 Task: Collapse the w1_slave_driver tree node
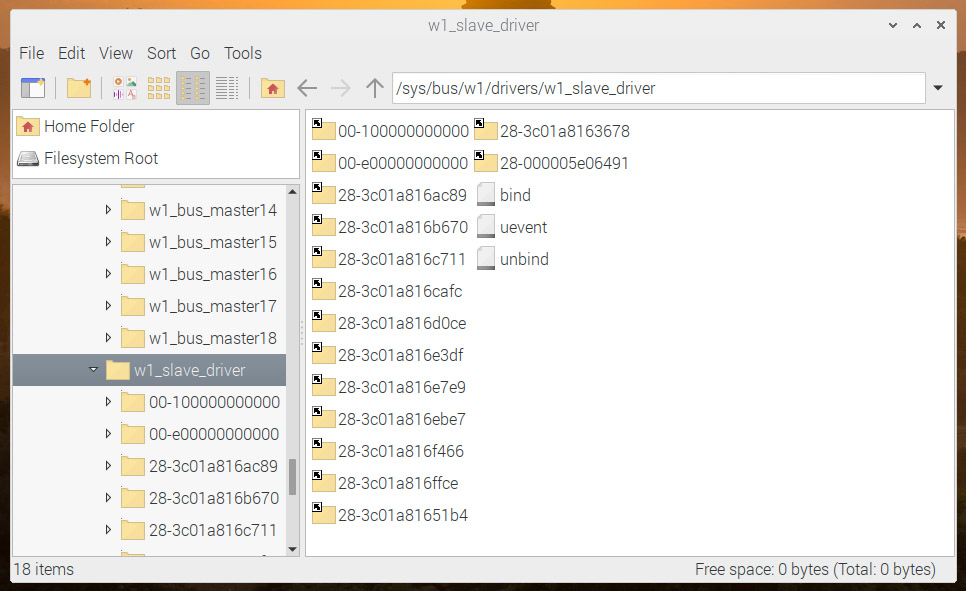(x=93, y=370)
